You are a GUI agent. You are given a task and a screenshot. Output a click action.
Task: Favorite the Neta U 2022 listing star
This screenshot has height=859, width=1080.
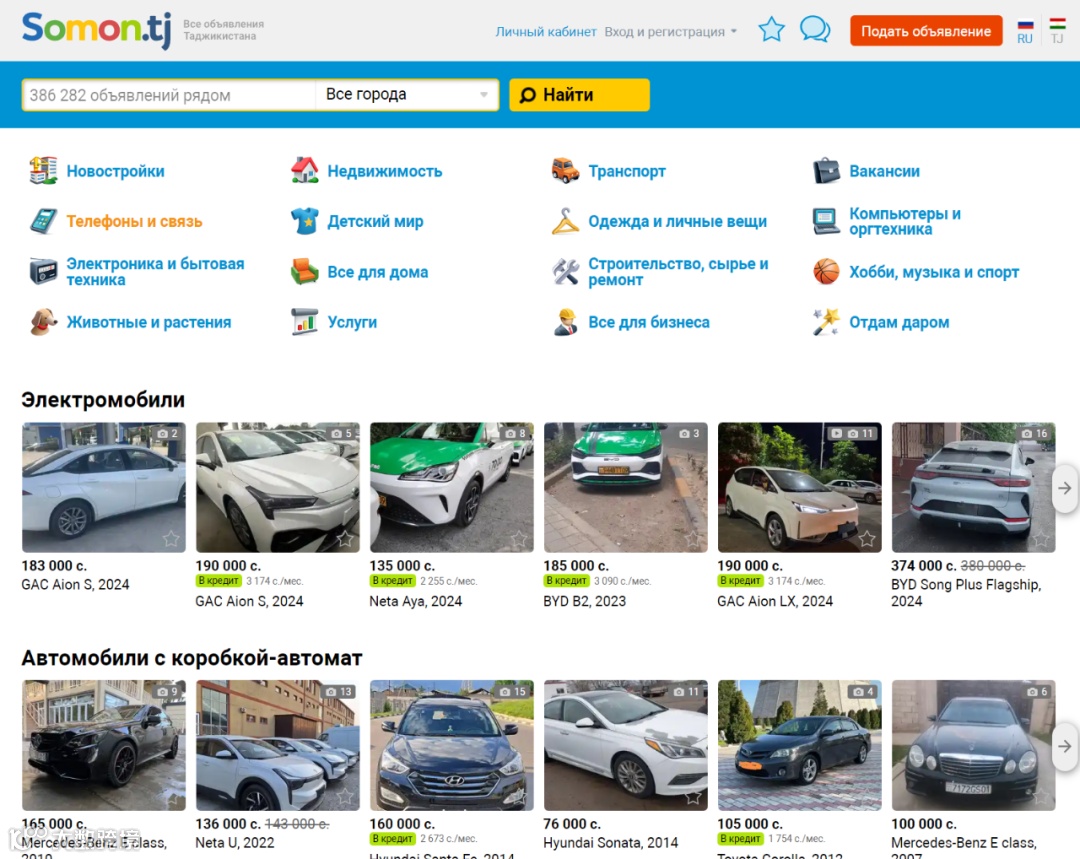[345, 797]
